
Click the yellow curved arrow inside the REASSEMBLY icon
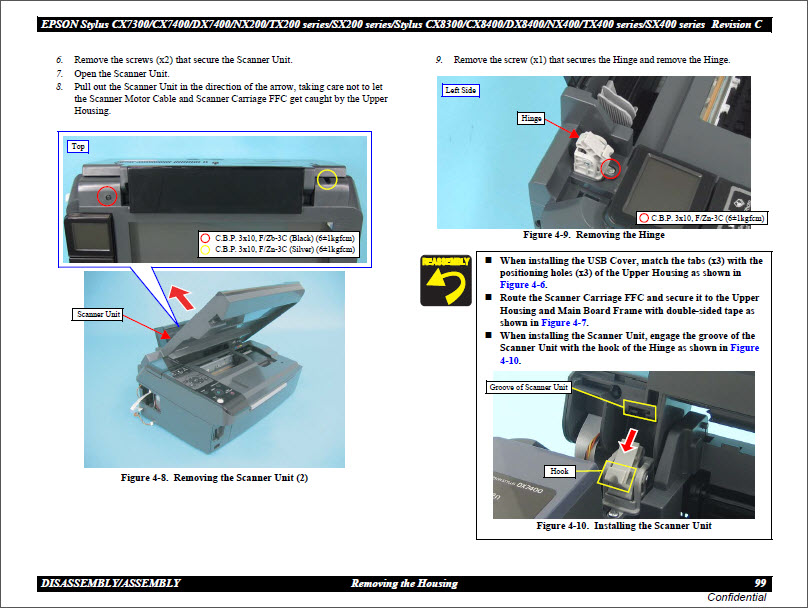pos(444,289)
